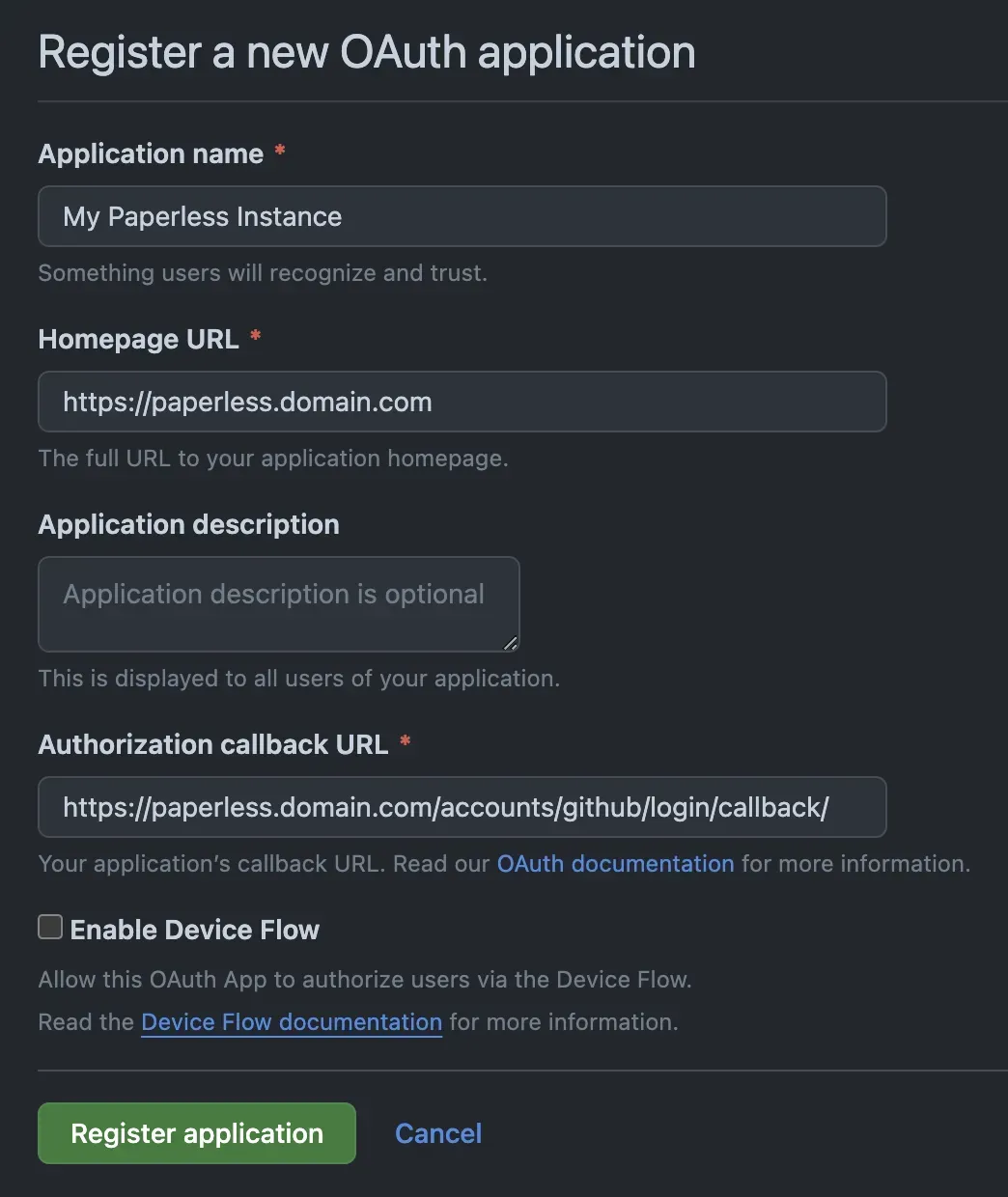Click the Authorization callback URL field

point(462,807)
